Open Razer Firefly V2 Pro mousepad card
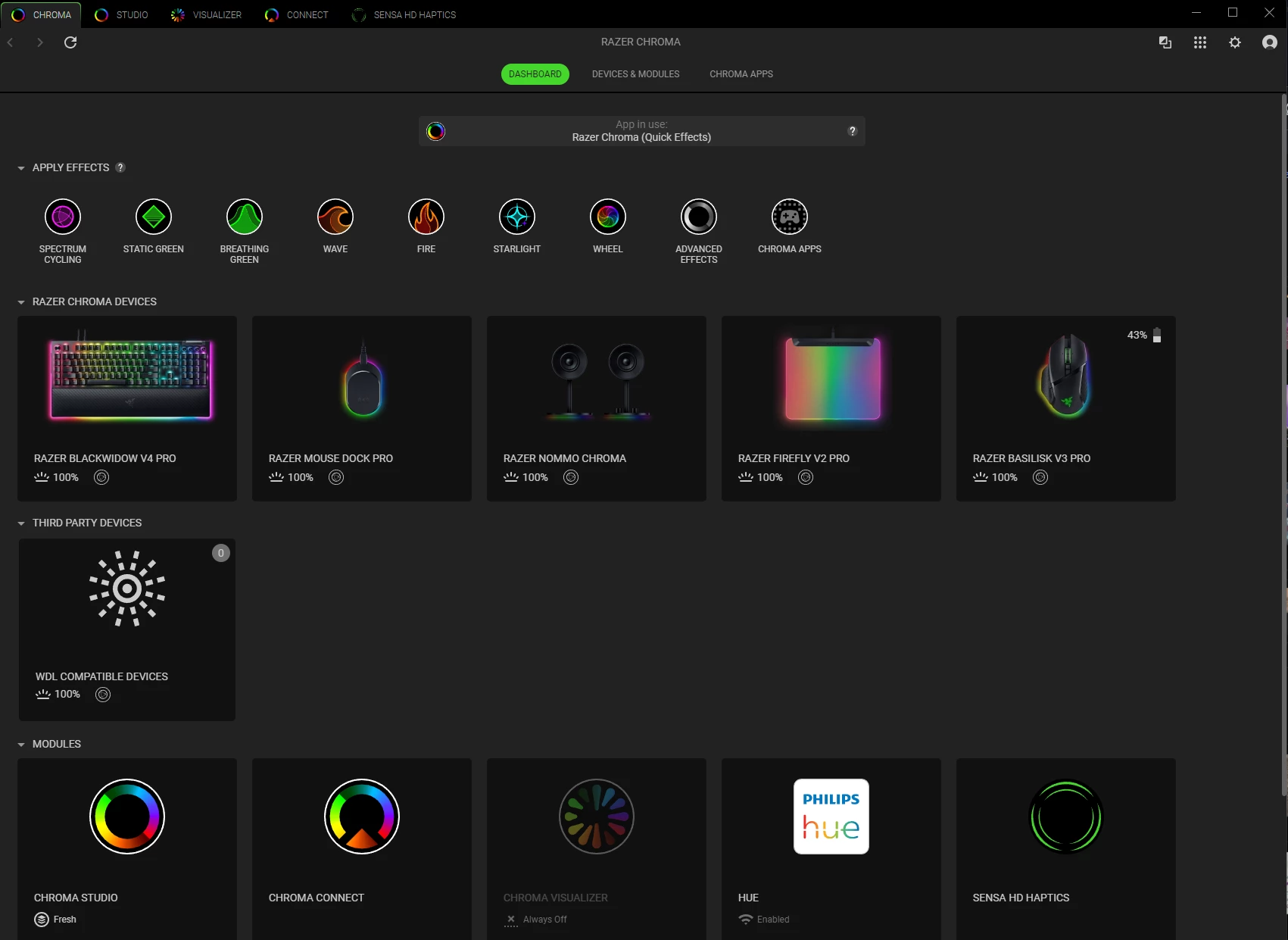This screenshot has width=1288, height=940. click(831, 409)
